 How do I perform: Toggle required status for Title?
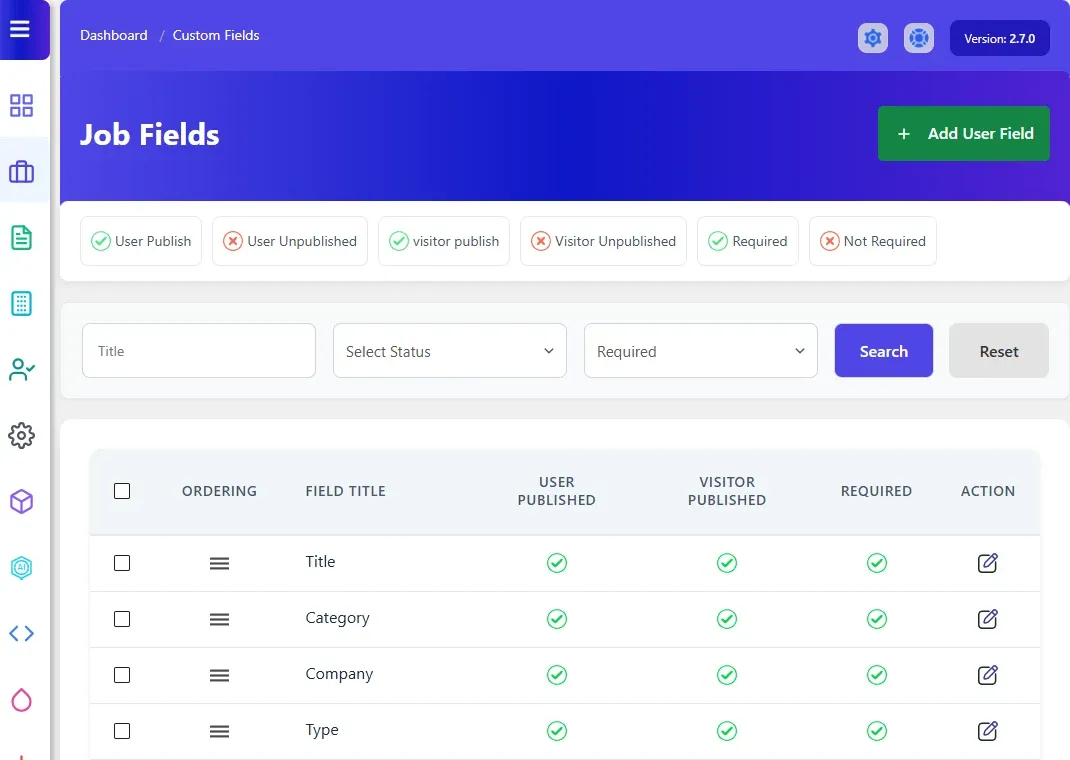[x=877, y=563]
